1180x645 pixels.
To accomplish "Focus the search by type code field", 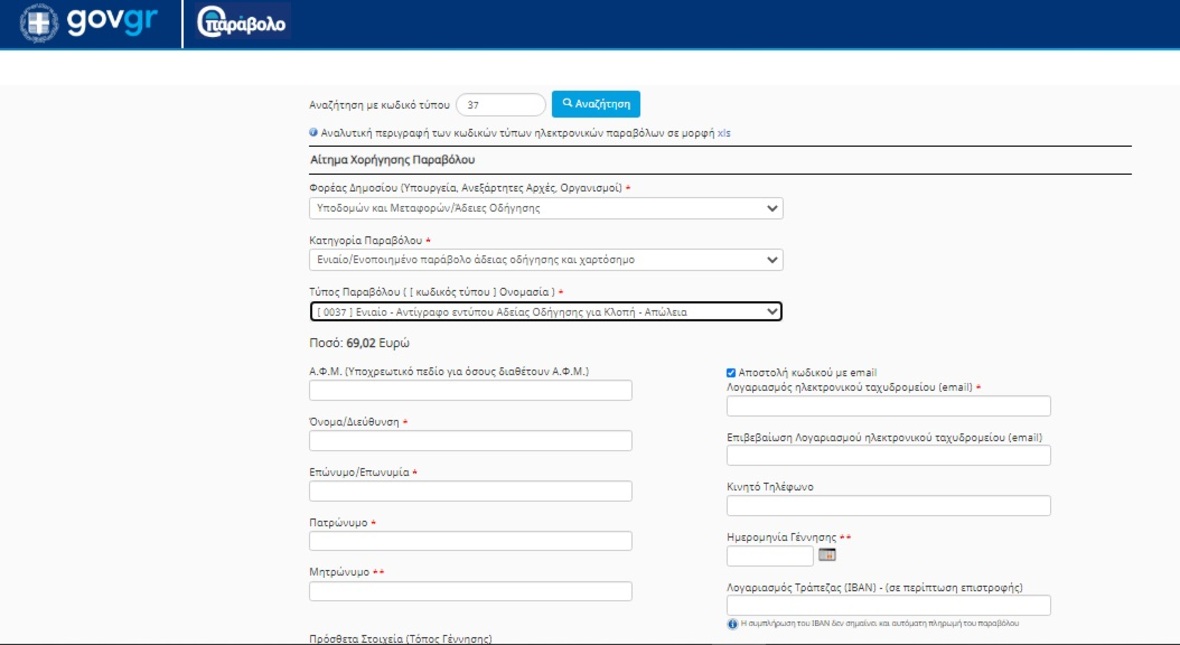I will pos(500,105).
